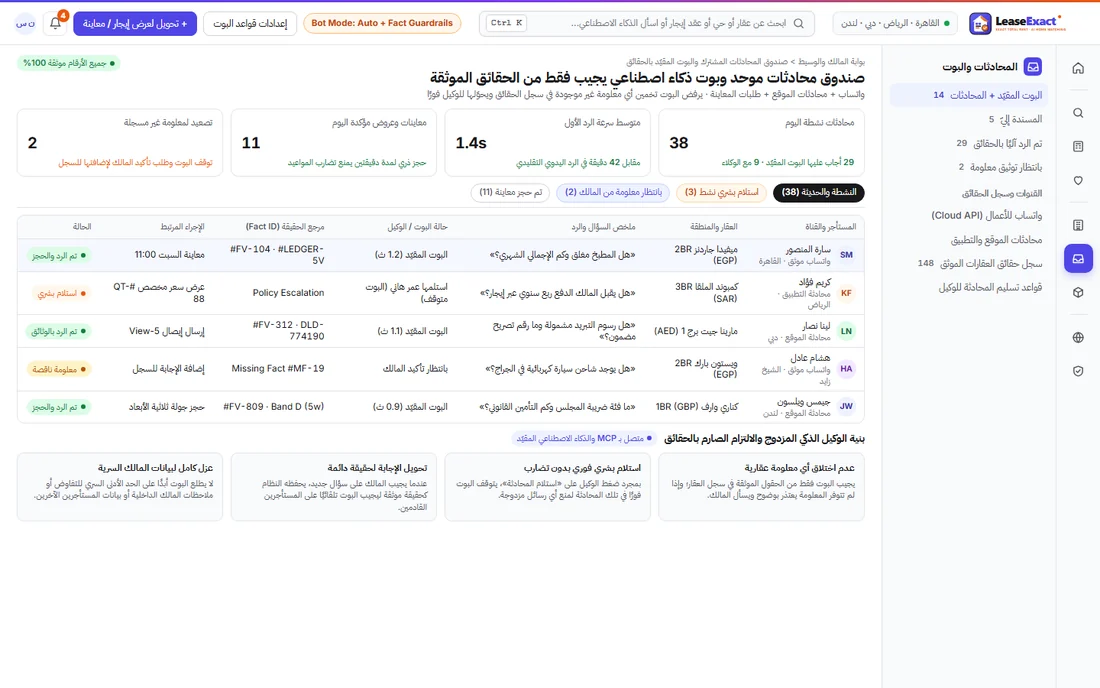1100x688 pixels.
Task: Open the cube icon in the side rail
Action: 1078,292
